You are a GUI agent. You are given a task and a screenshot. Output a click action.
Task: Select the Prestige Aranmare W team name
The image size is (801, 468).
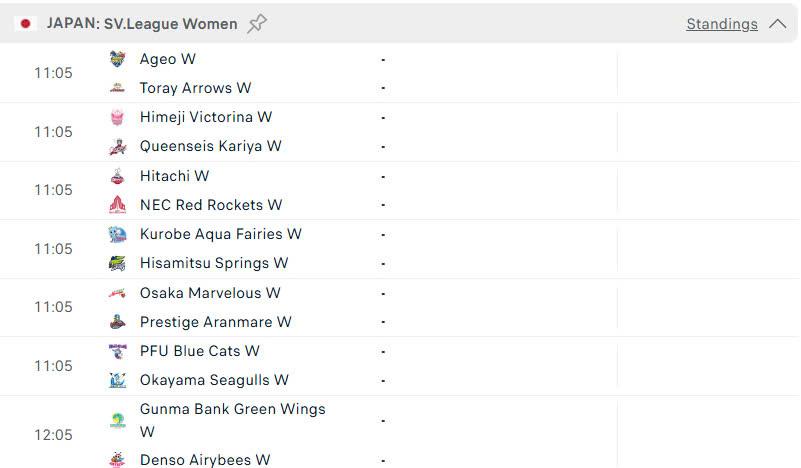click(x=216, y=322)
